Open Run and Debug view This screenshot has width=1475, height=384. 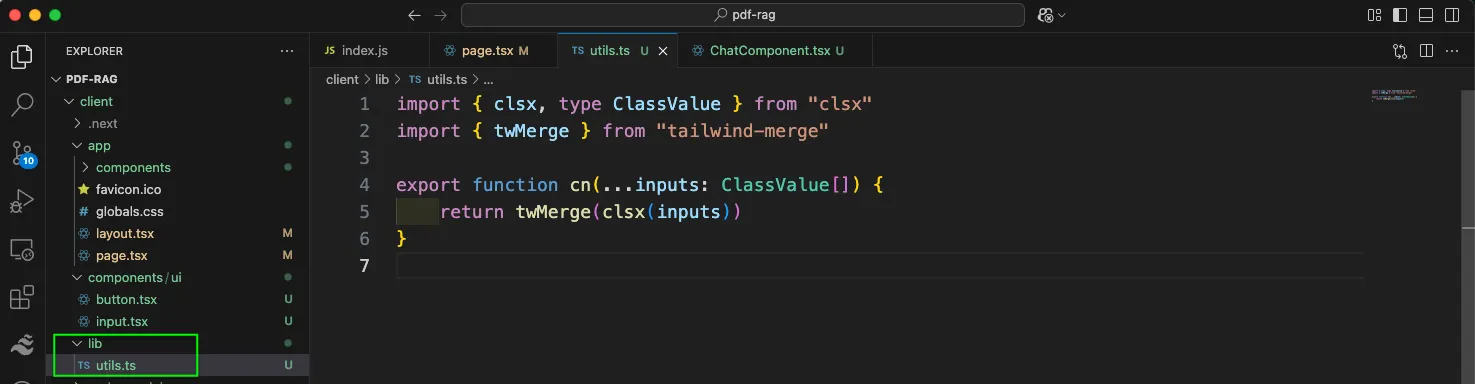[x=21, y=201]
